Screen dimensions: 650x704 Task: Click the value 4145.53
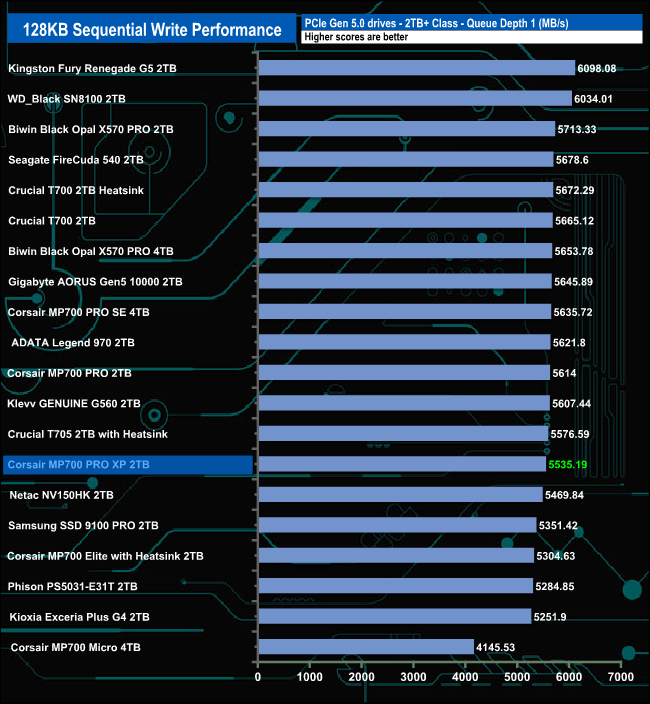click(496, 648)
